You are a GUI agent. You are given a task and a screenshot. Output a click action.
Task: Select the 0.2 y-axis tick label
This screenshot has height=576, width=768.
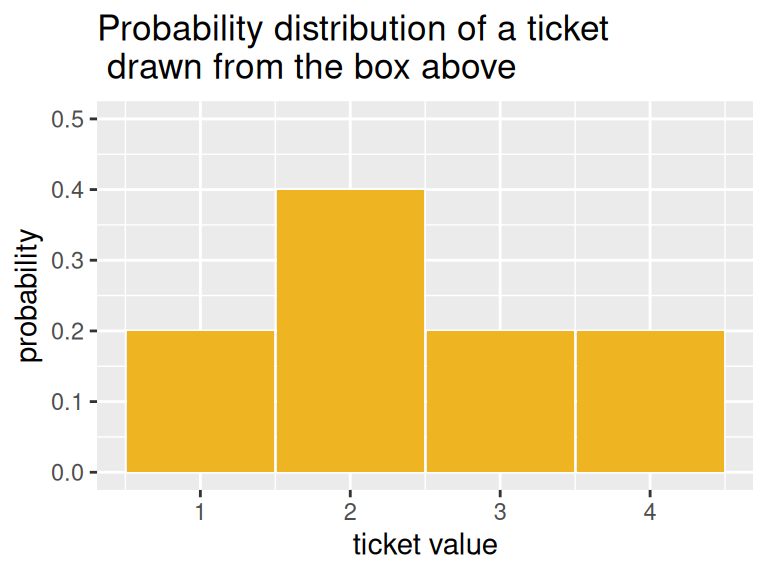68,331
